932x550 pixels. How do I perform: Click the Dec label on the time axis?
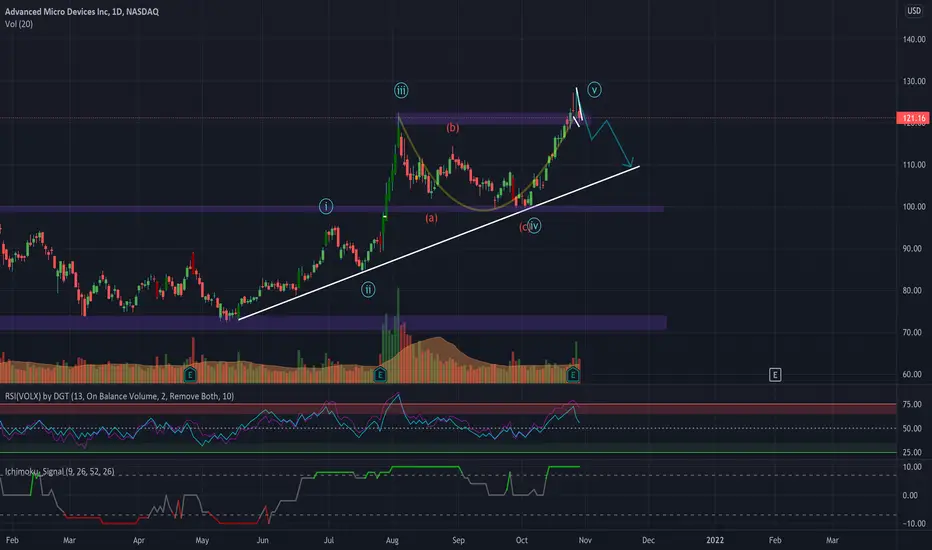pyautogui.click(x=648, y=540)
